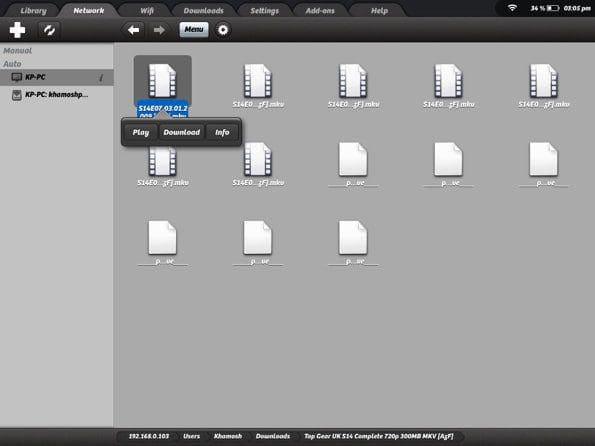Select the KP-PC computer icon in sidebar

point(16,77)
